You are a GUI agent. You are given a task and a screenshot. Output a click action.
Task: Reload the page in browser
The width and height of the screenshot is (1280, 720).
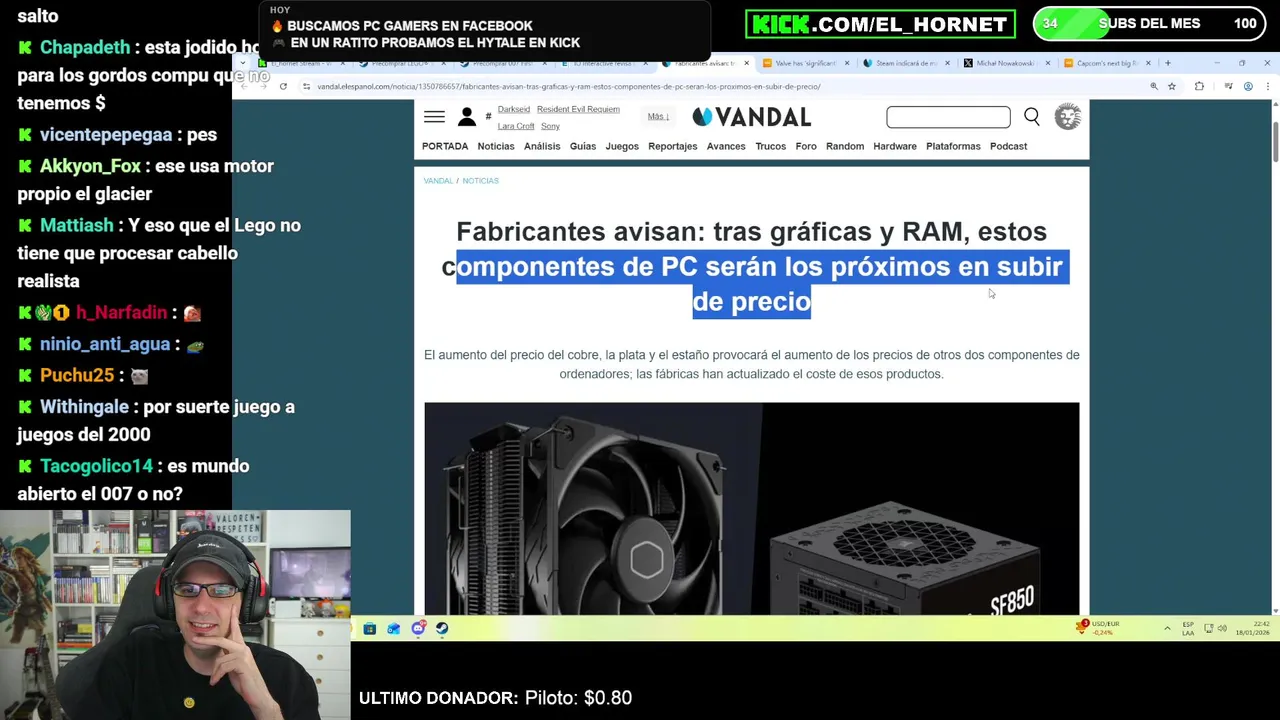283,86
